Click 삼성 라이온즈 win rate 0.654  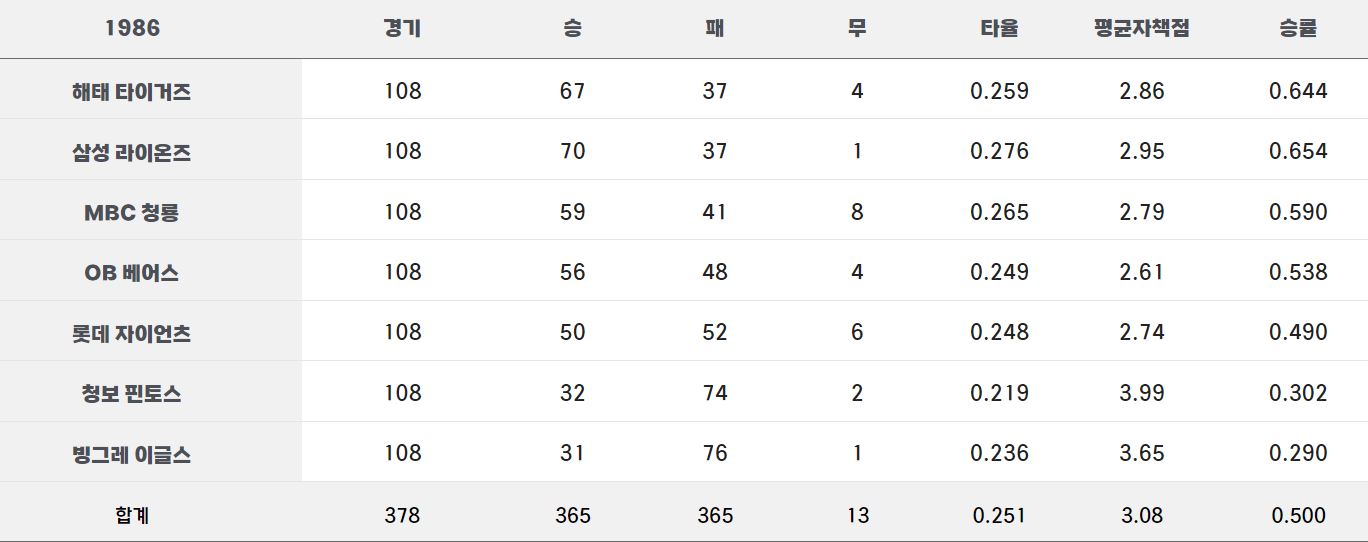(1298, 151)
